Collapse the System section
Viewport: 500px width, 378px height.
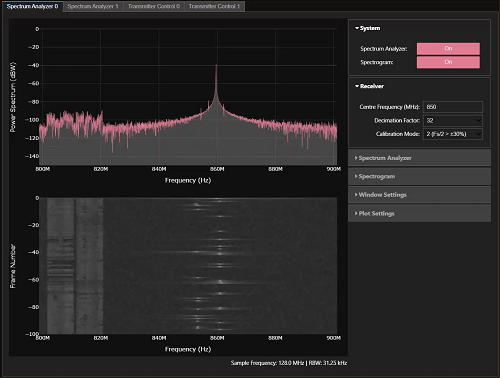(368, 28)
